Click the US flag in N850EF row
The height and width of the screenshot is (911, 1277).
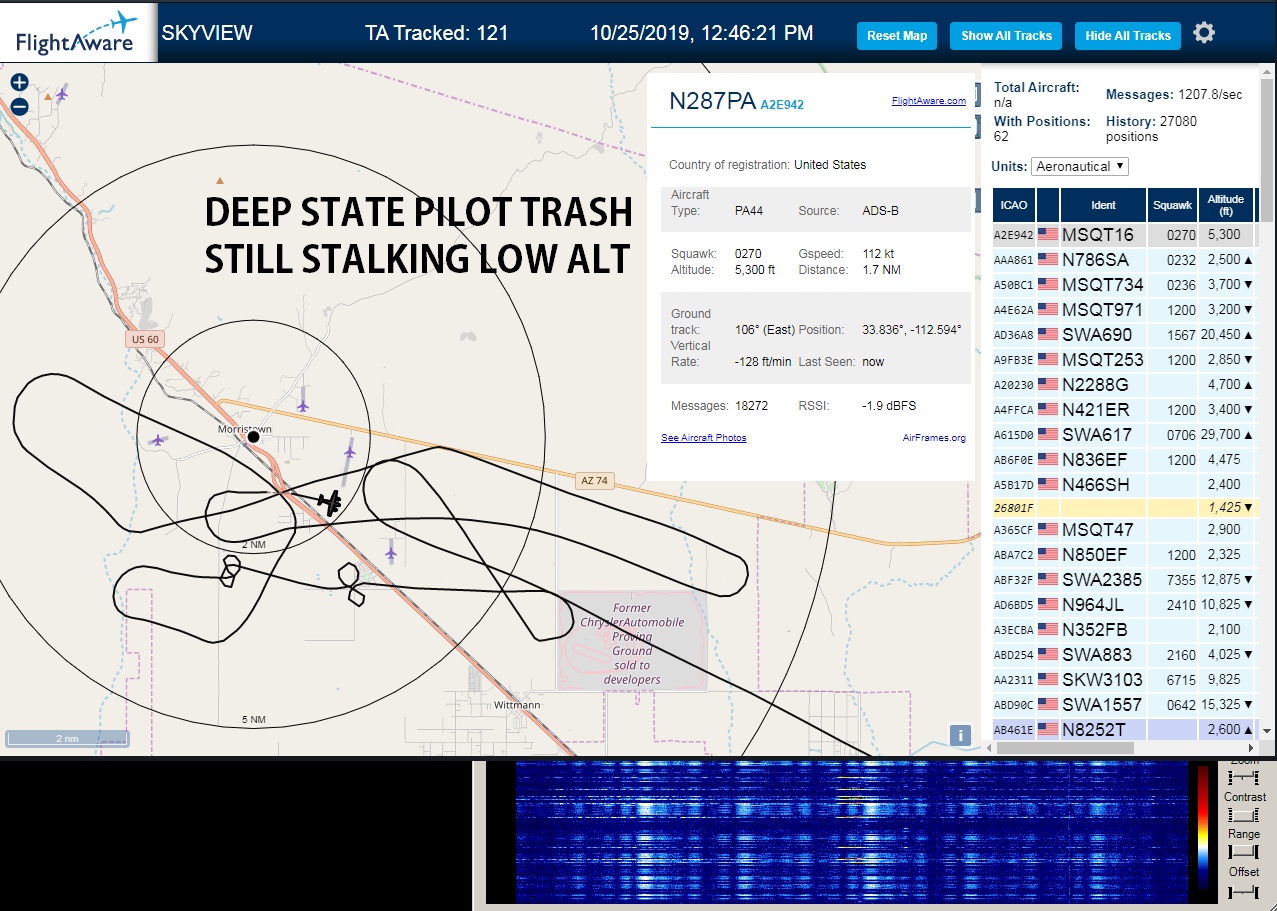click(x=1048, y=554)
